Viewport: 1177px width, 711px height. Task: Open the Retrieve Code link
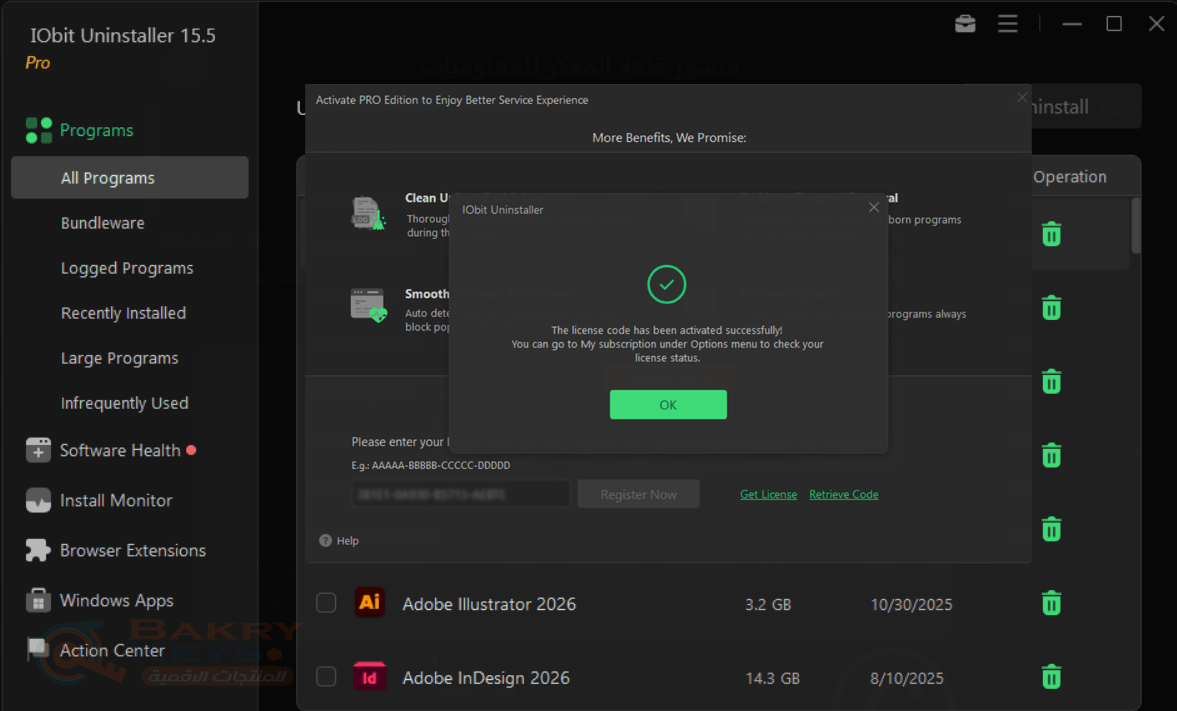[844, 494]
